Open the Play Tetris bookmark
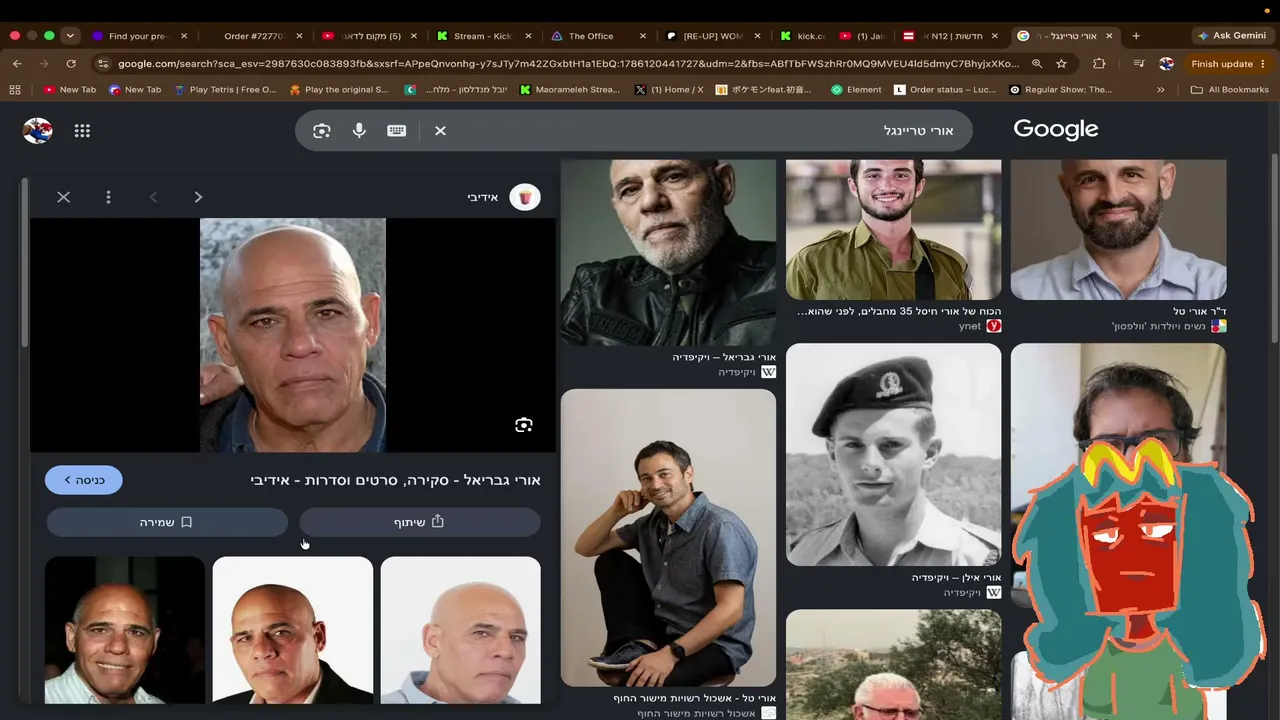 tap(225, 89)
